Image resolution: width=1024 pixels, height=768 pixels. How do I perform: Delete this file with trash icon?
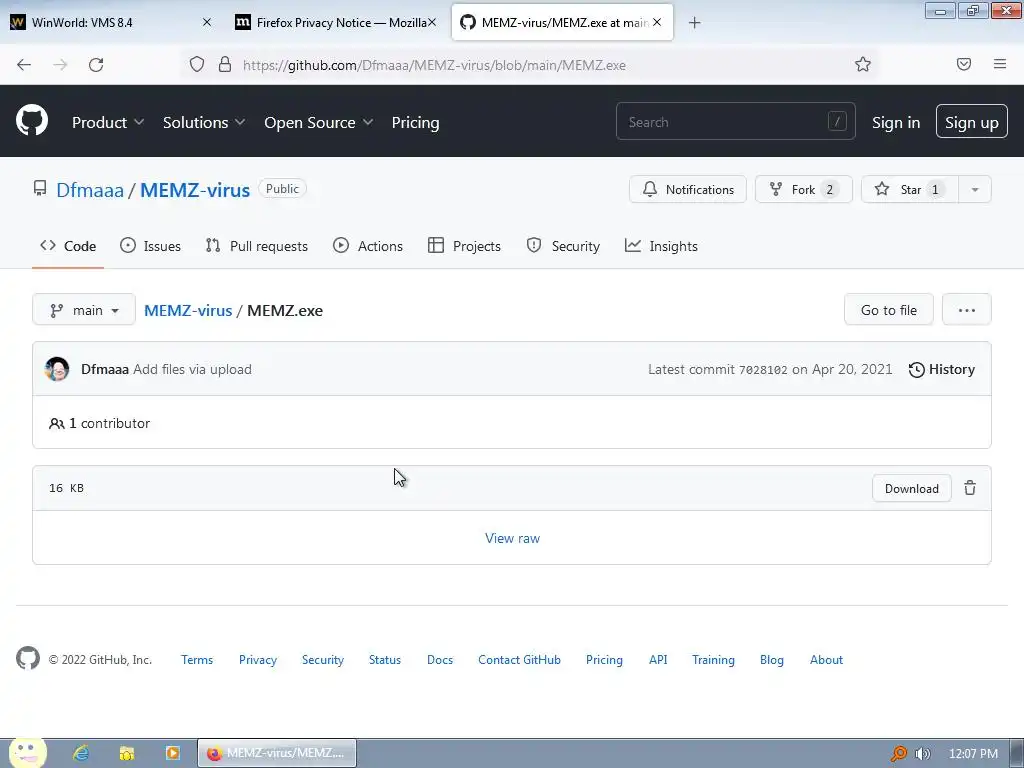970,488
